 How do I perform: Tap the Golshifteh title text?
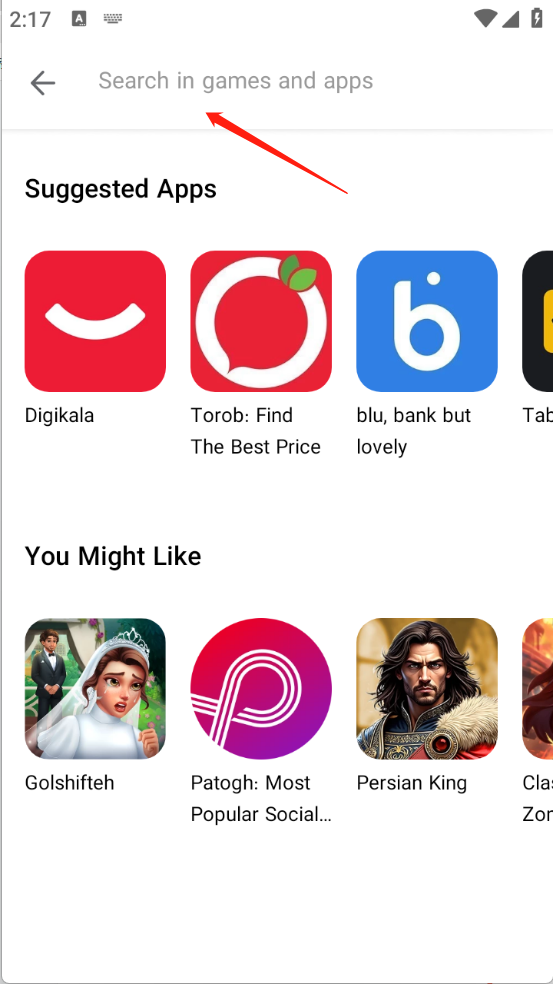click(70, 783)
